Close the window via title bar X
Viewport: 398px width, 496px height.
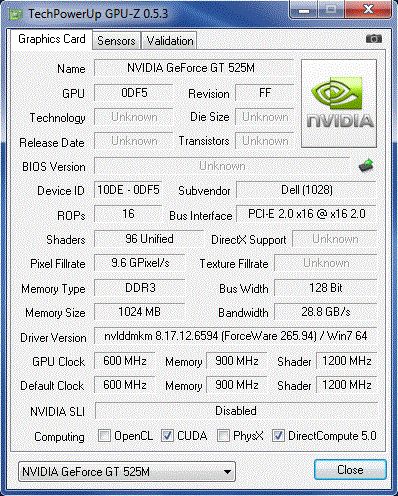[x=368, y=9]
